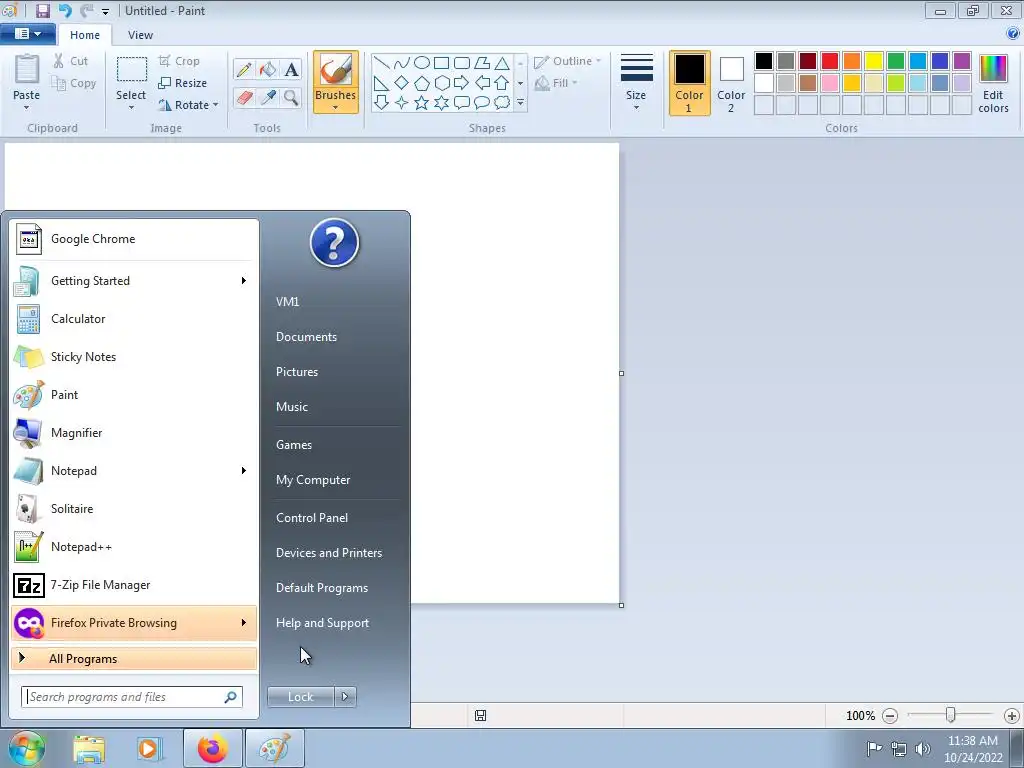The width and height of the screenshot is (1024, 768).
Task: Launch Sticky Notes from Start menu
Action: click(x=135, y=357)
